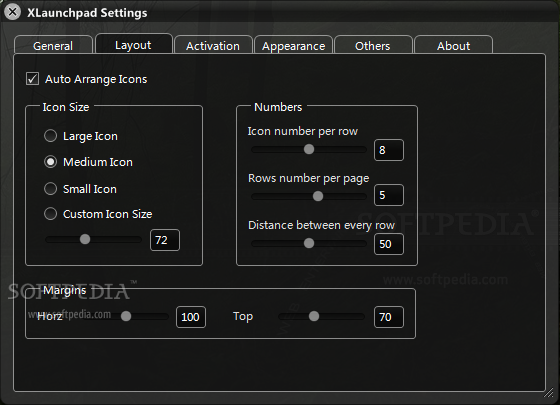
Task: Click the Distance between every row label
Action: pos(321,225)
